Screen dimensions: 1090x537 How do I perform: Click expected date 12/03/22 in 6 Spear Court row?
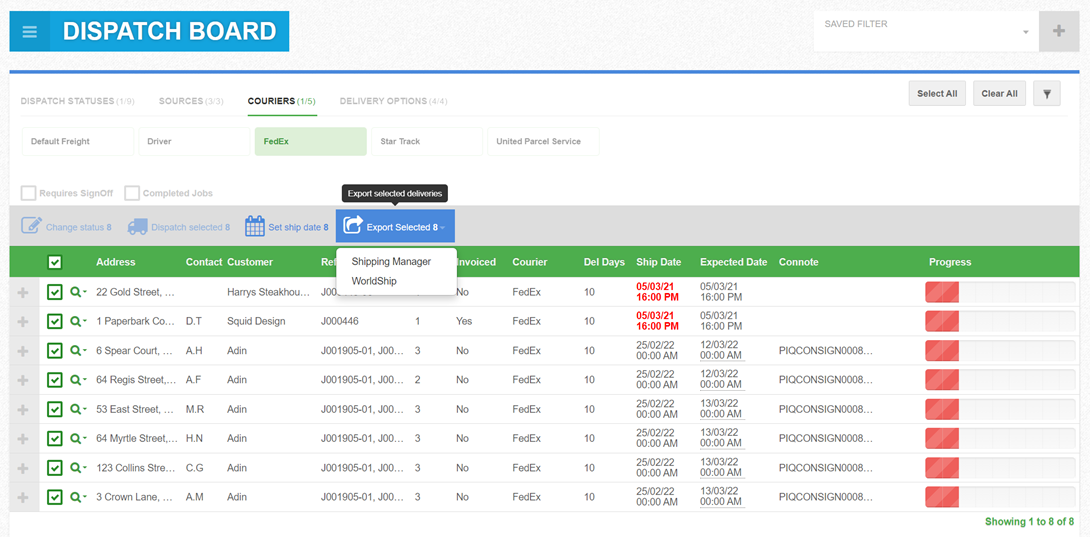[722, 351]
